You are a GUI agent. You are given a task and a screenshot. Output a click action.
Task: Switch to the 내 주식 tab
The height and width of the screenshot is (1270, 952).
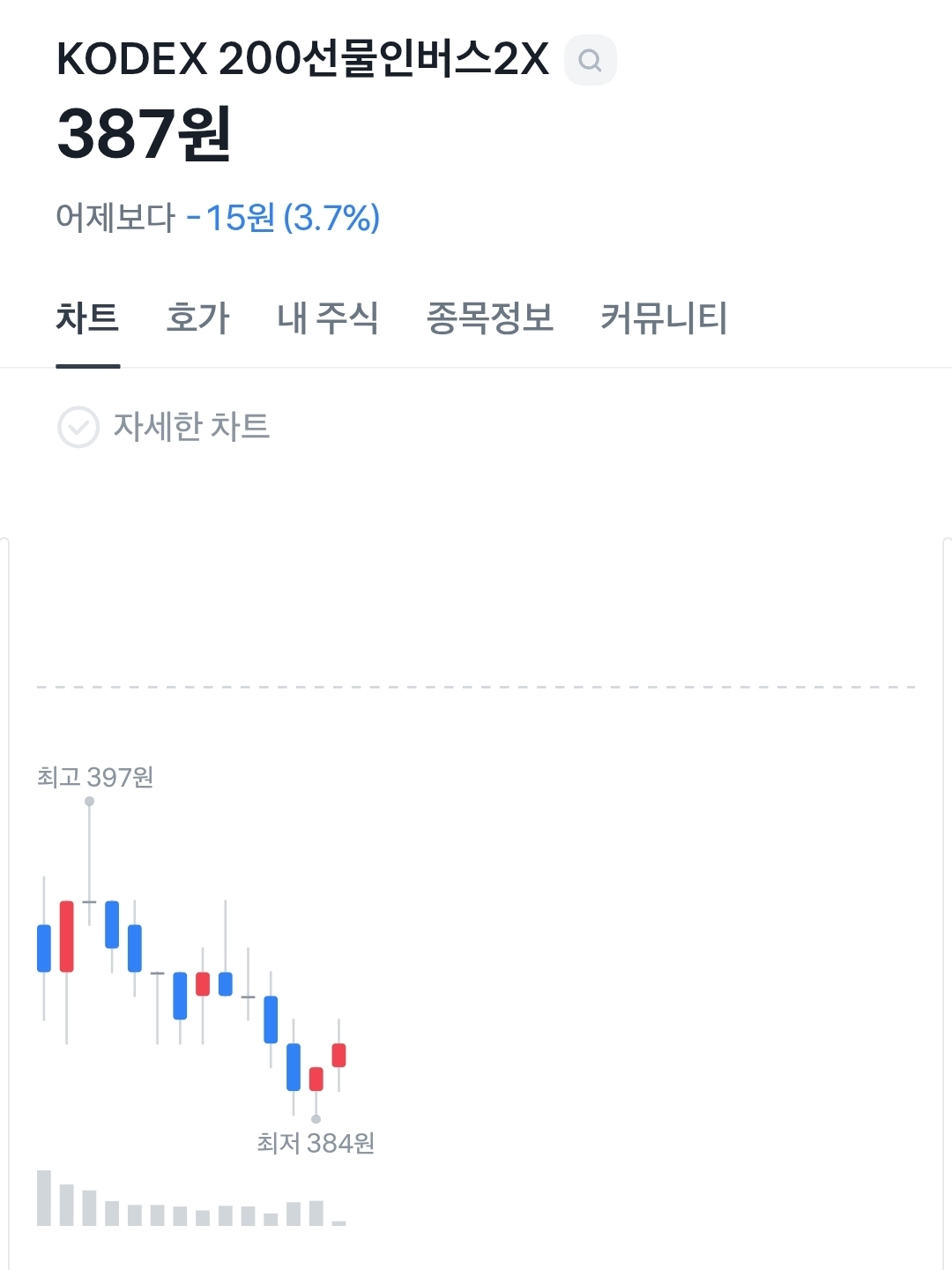pos(328,318)
